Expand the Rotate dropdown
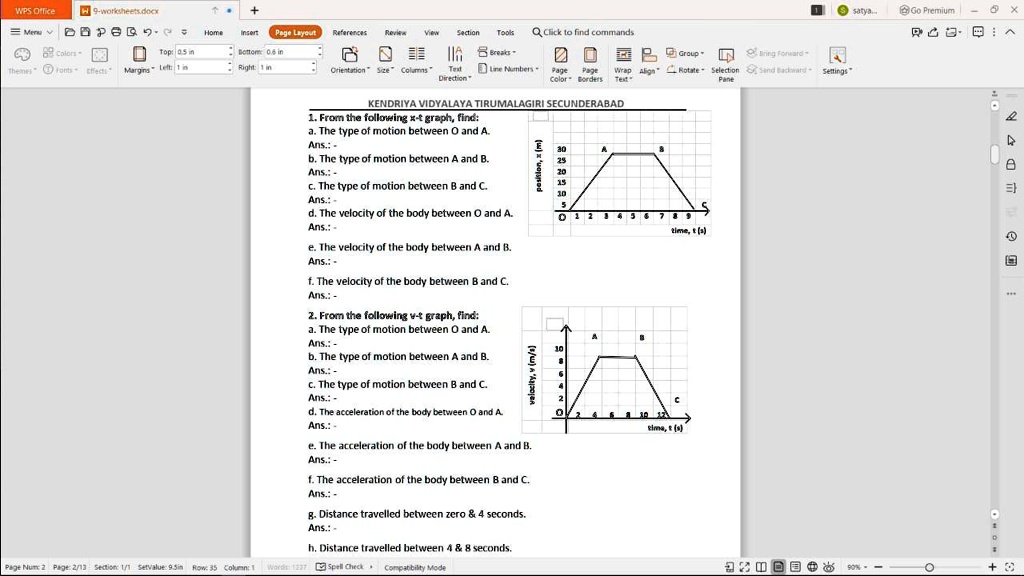The image size is (1024, 576). point(686,69)
